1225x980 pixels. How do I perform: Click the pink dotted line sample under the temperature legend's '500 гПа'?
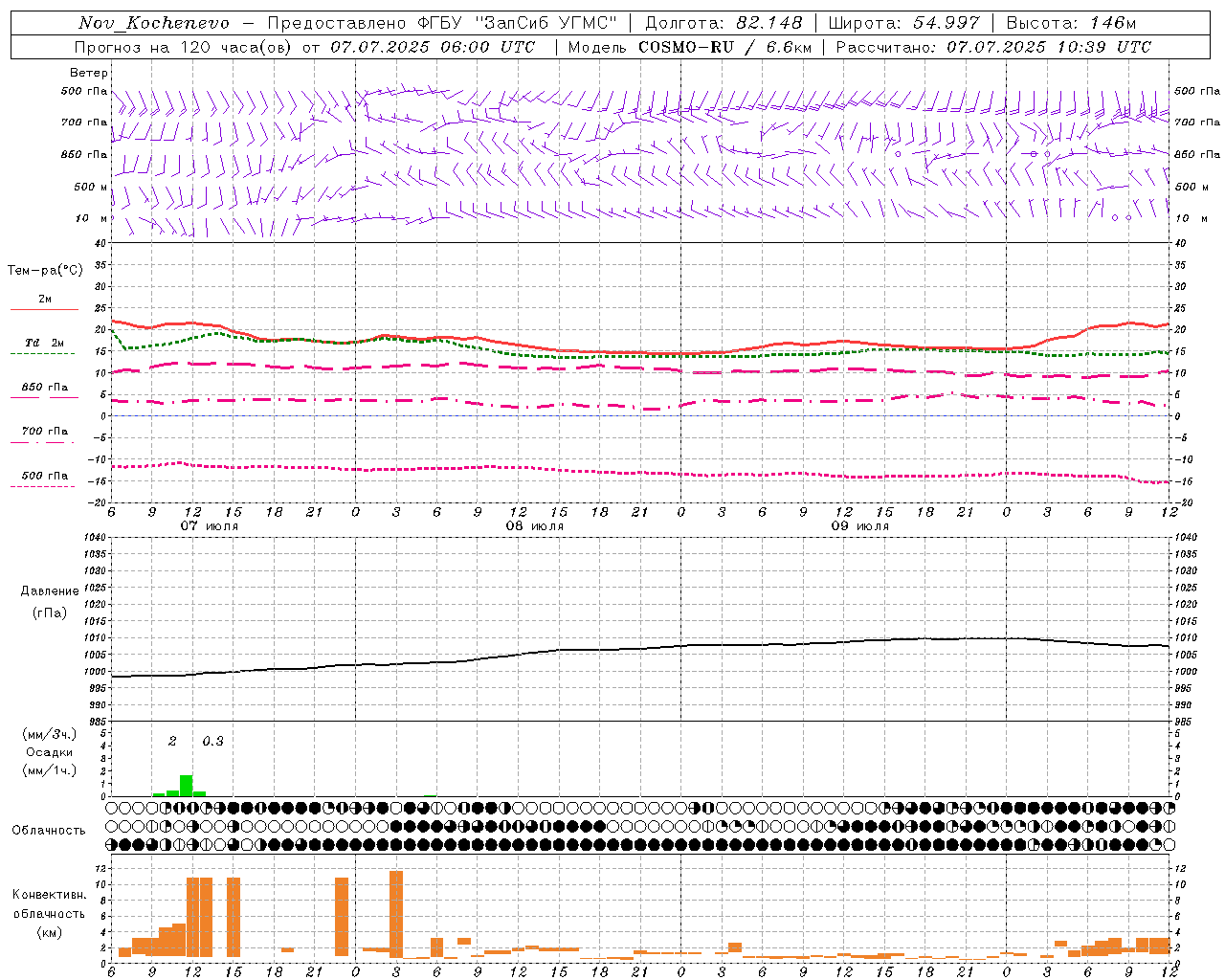tap(42, 486)
